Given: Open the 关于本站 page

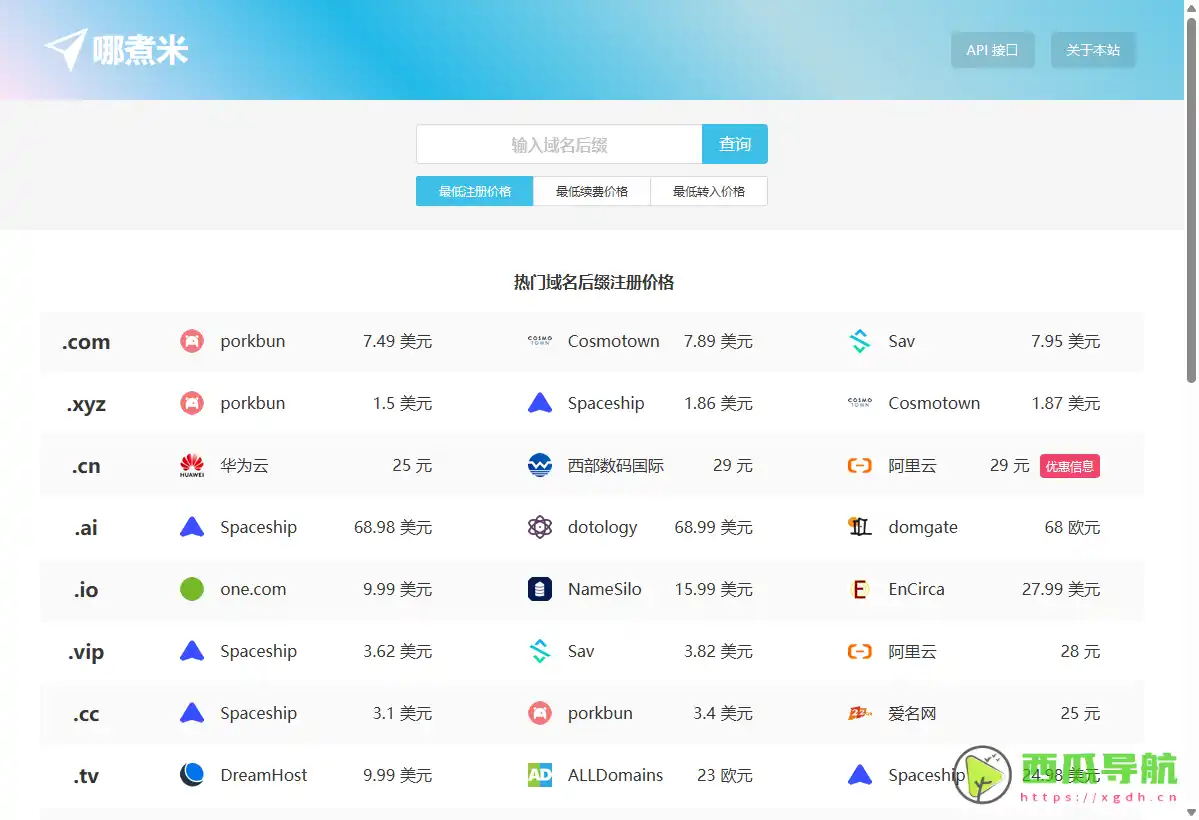Looking at the screenshot, I should pos(1093,50).
